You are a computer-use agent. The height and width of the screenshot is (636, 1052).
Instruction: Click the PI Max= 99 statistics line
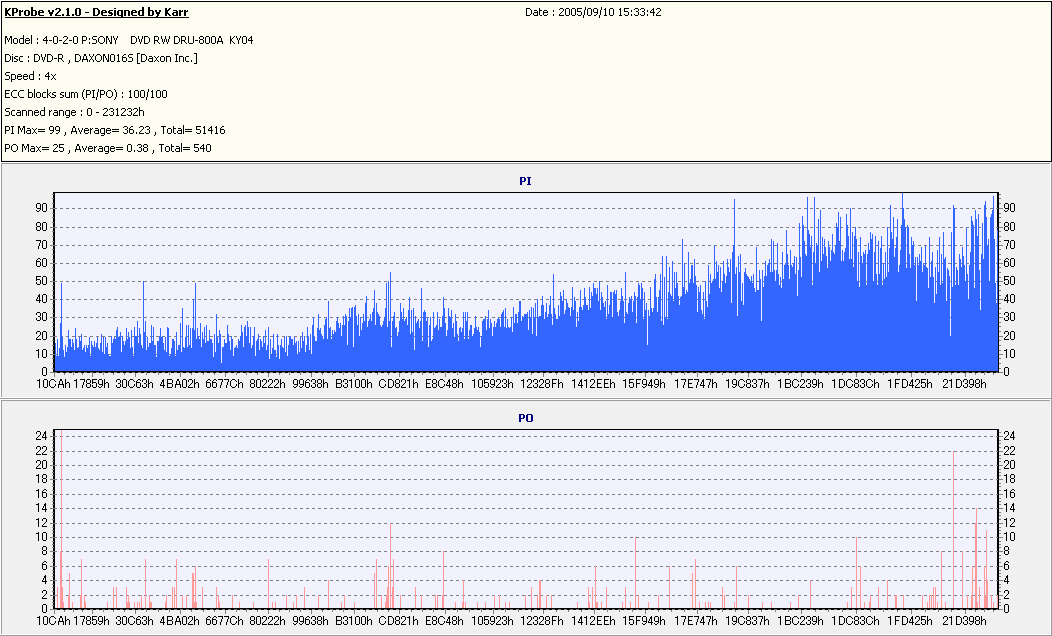115,130
